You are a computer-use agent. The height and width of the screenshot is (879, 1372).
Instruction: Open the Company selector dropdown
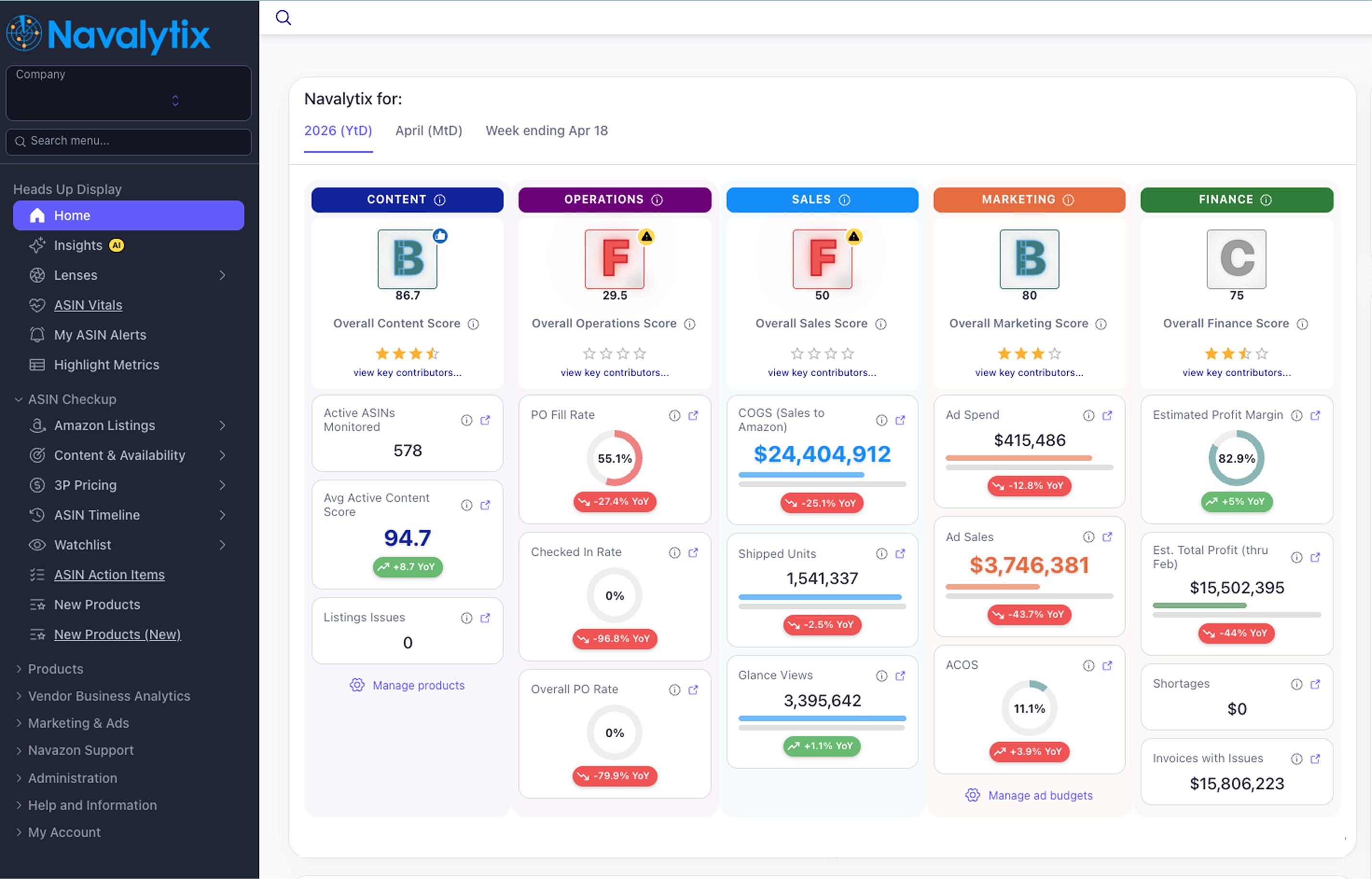pyautogui.click(x=128, y=93)
